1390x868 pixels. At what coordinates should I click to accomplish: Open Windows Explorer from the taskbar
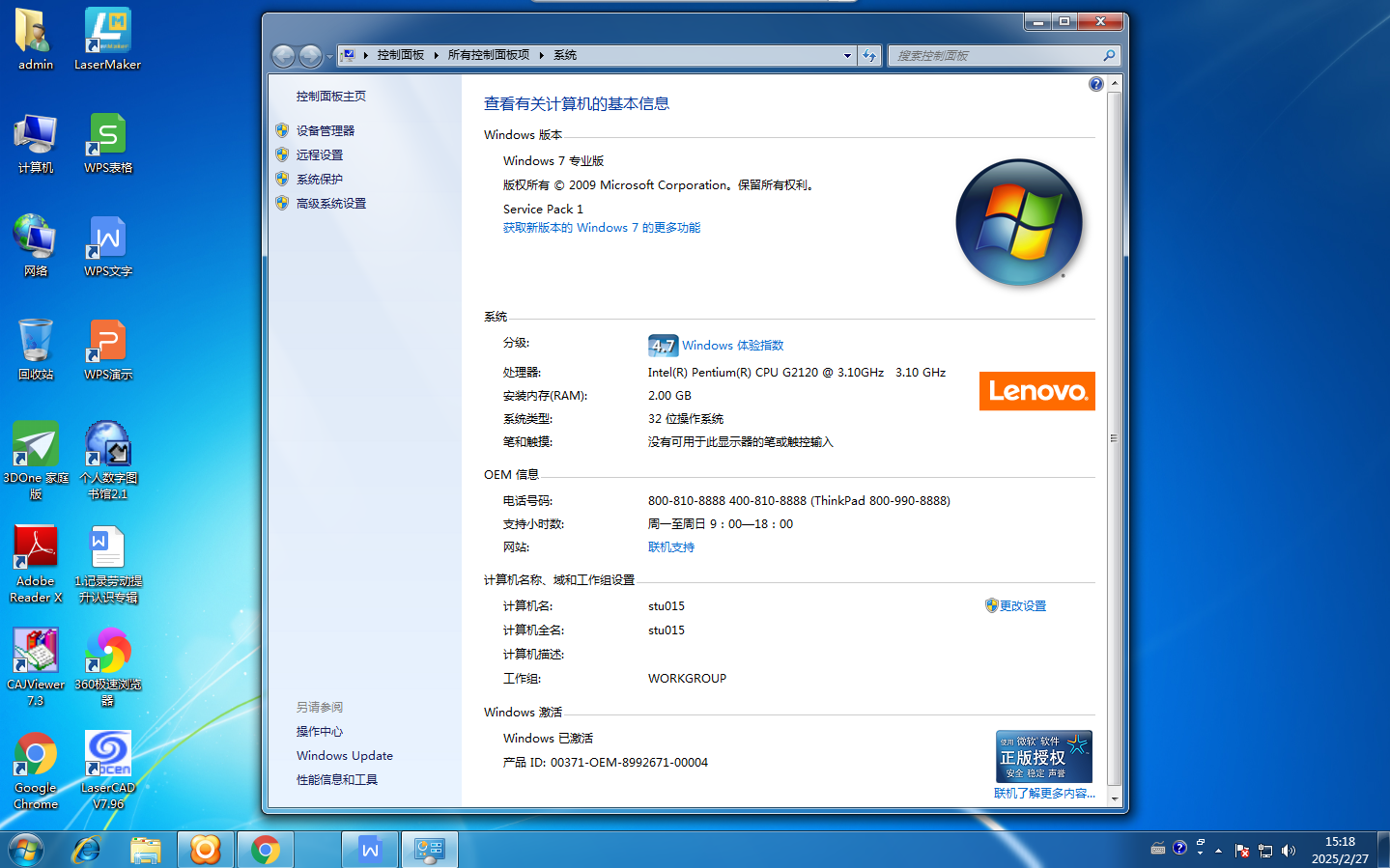[x=146, y=850]
